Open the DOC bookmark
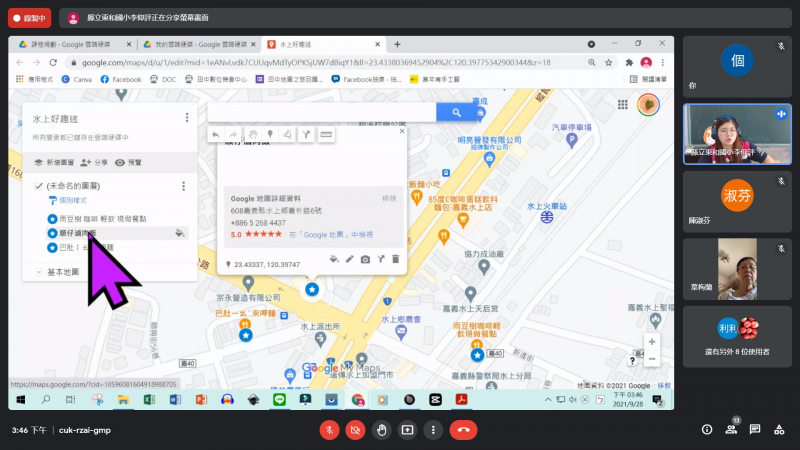The height and width of the screenshot is (450, 800). pos(163,79)
